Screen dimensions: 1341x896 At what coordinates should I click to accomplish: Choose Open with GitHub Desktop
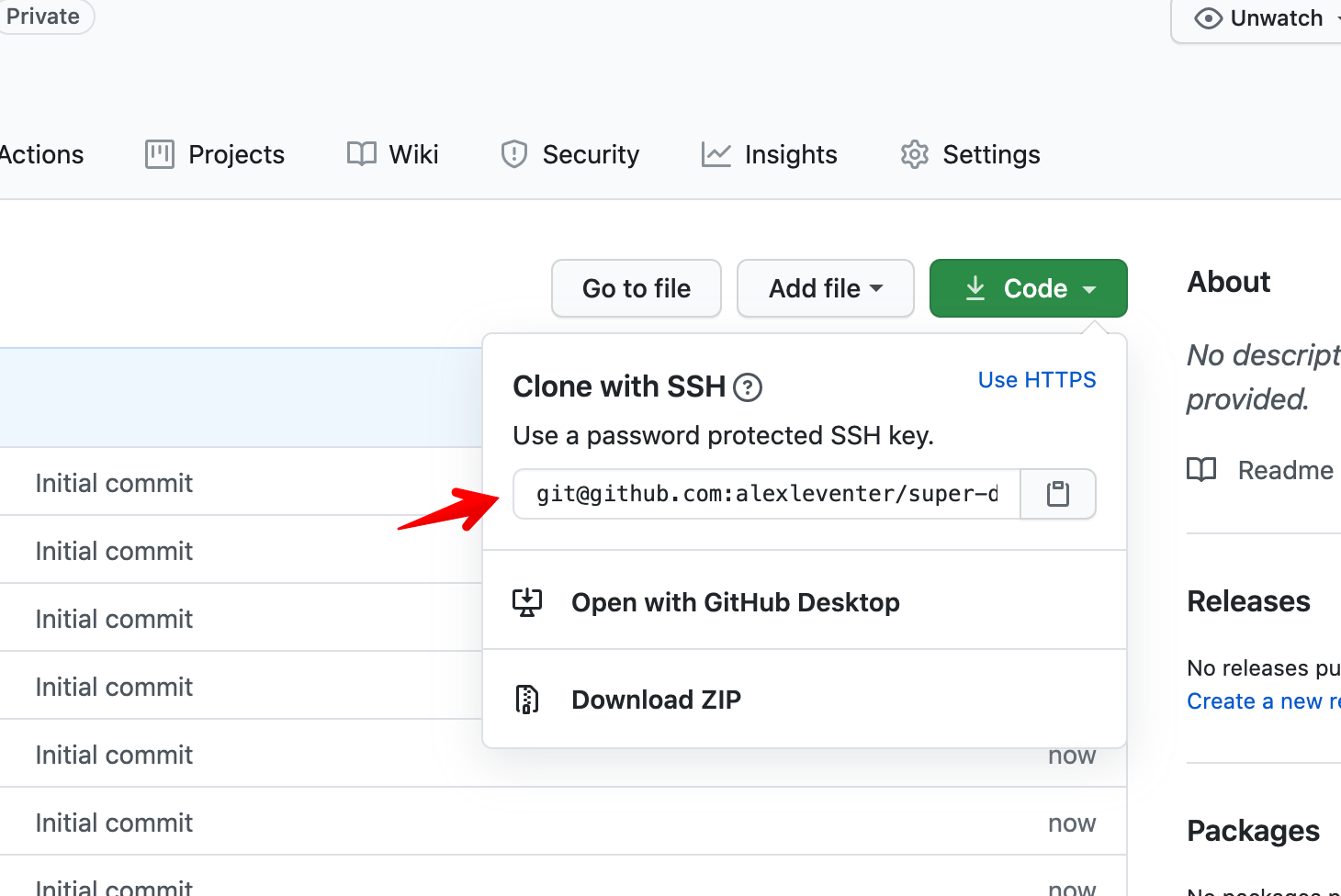pyautogui.click(x=805, y=602)
